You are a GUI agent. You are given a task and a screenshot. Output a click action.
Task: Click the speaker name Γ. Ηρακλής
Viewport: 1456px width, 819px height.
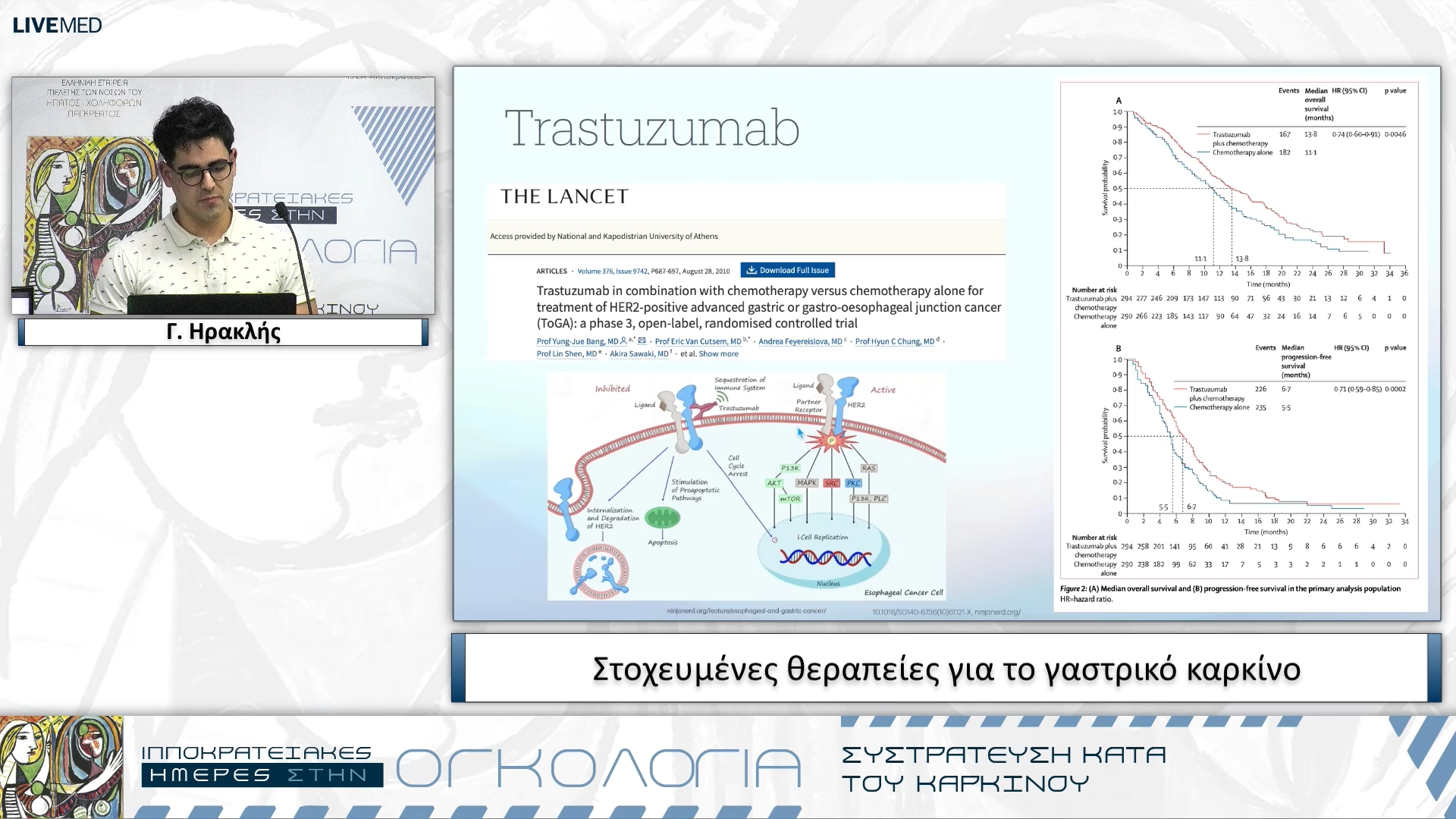(x=223, y=331)
